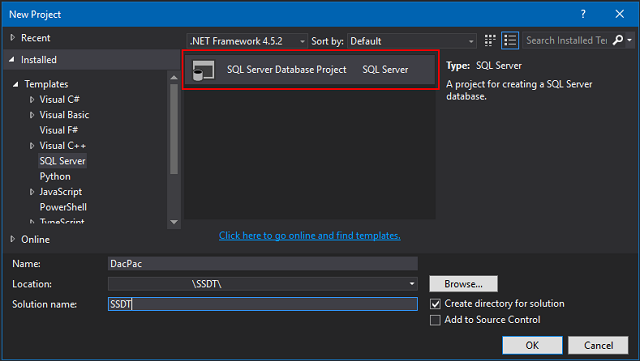Image resolution: width=640 pixels, height=361 pixels.
Task: Click the SQL Server Database Project icon
Action: (203, 70)
